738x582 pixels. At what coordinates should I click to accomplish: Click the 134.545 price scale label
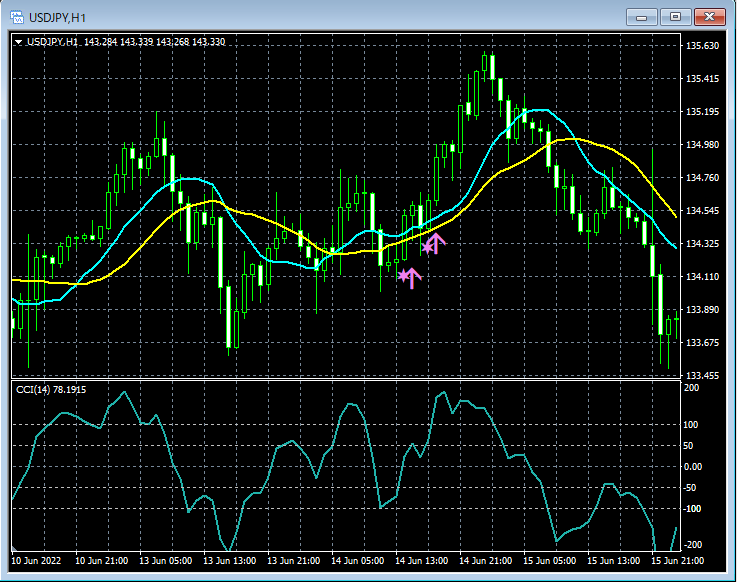703,210
